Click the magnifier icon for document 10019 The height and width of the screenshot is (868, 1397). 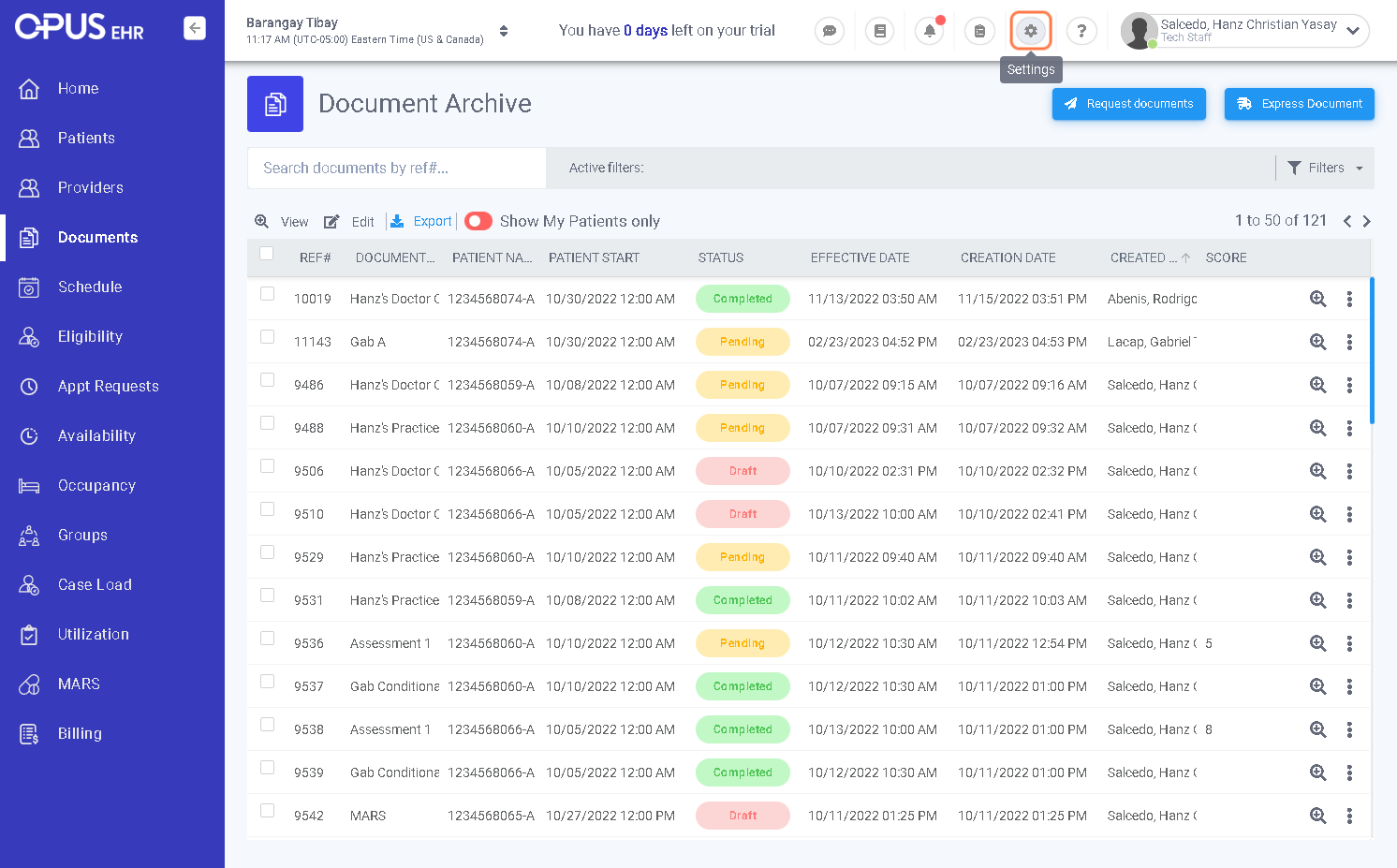(x=1318, y=299)
